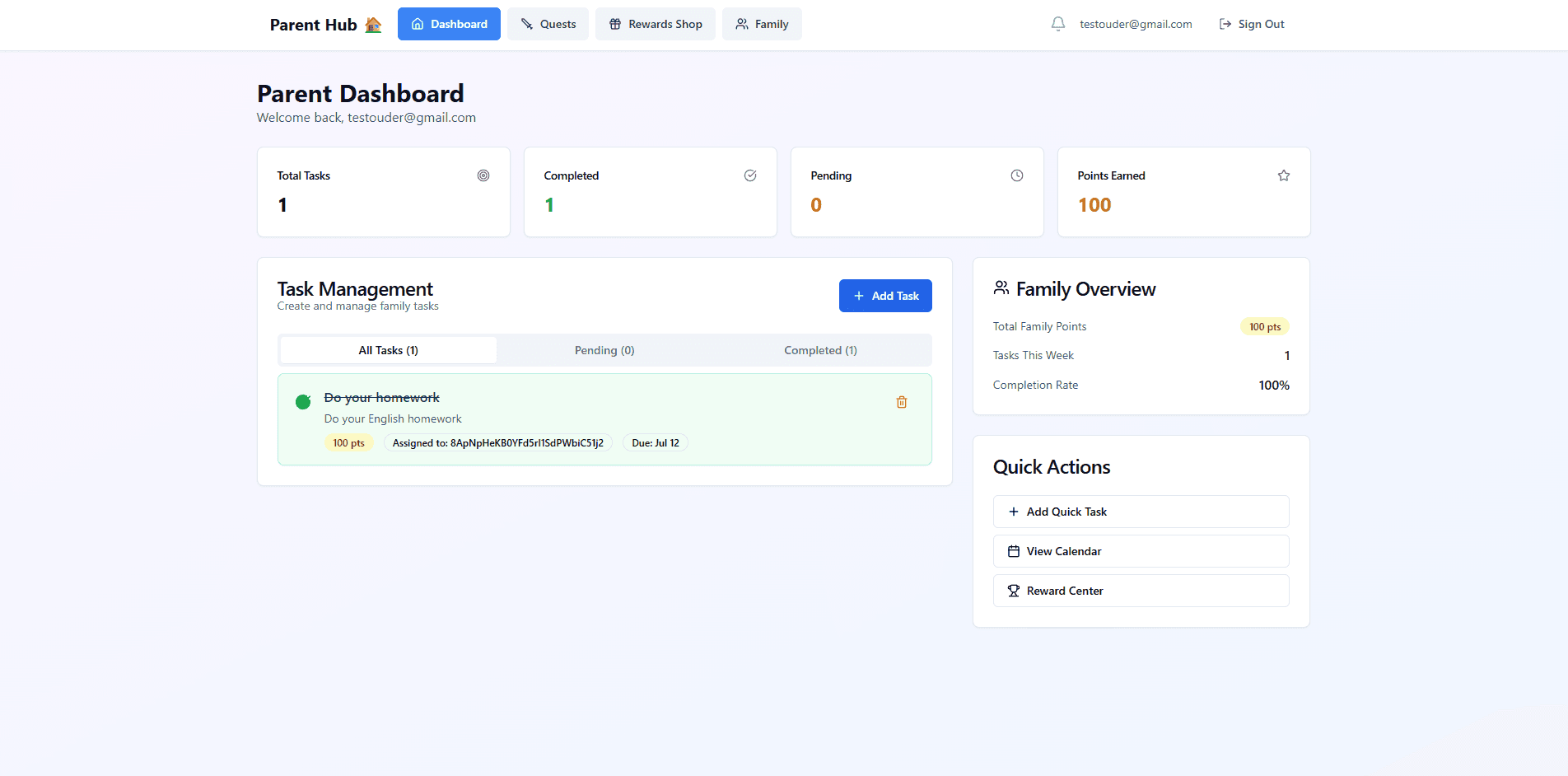Open View Calendar quick action

1141,551
